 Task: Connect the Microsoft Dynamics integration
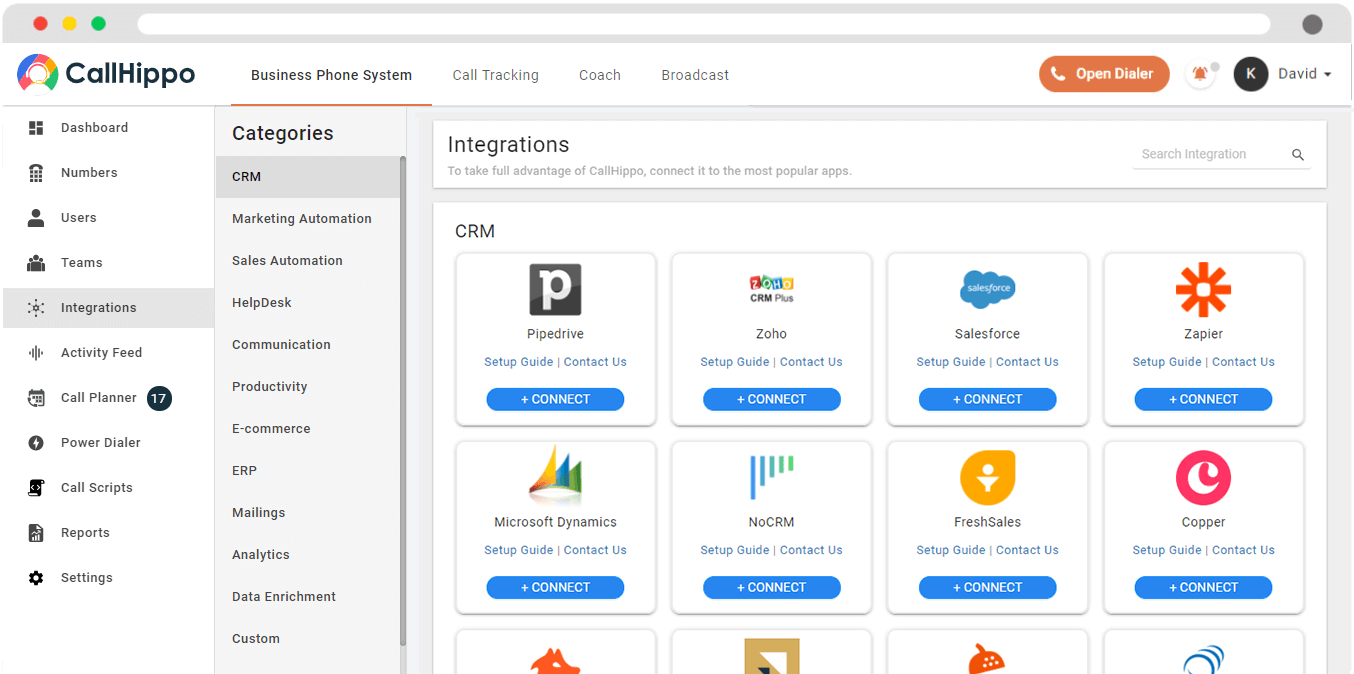(555, 587)
